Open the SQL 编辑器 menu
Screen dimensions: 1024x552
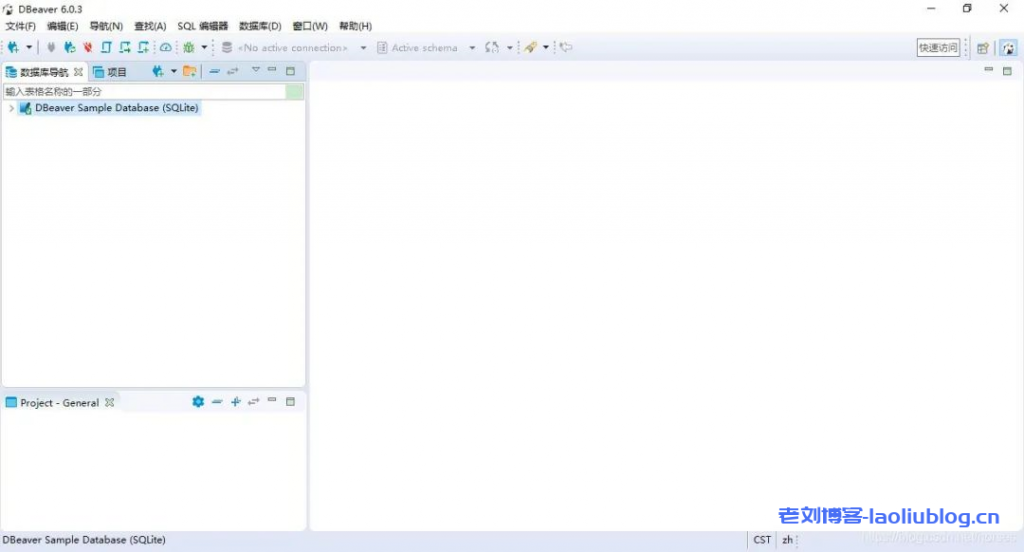pyautogui.click(x=202, y=26)
